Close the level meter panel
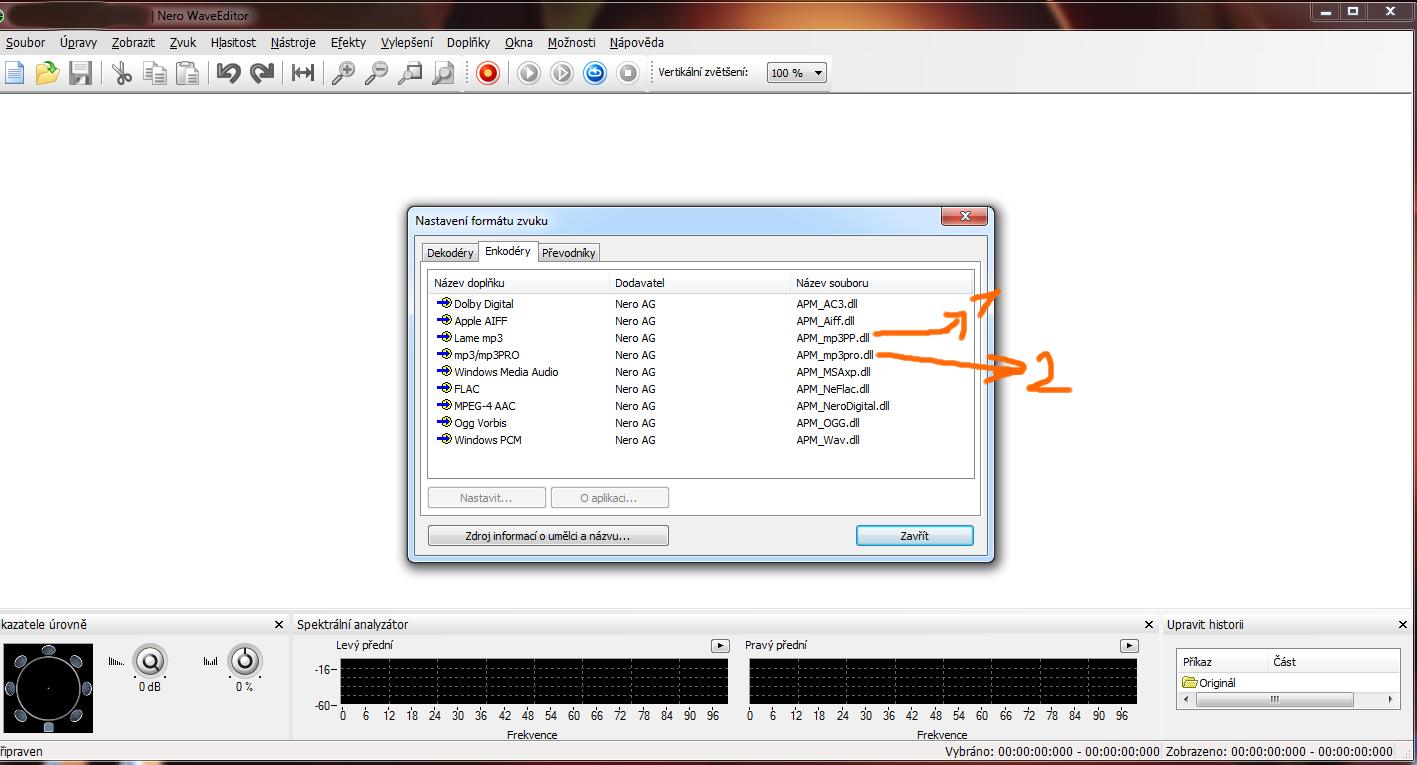 point(279,625)
